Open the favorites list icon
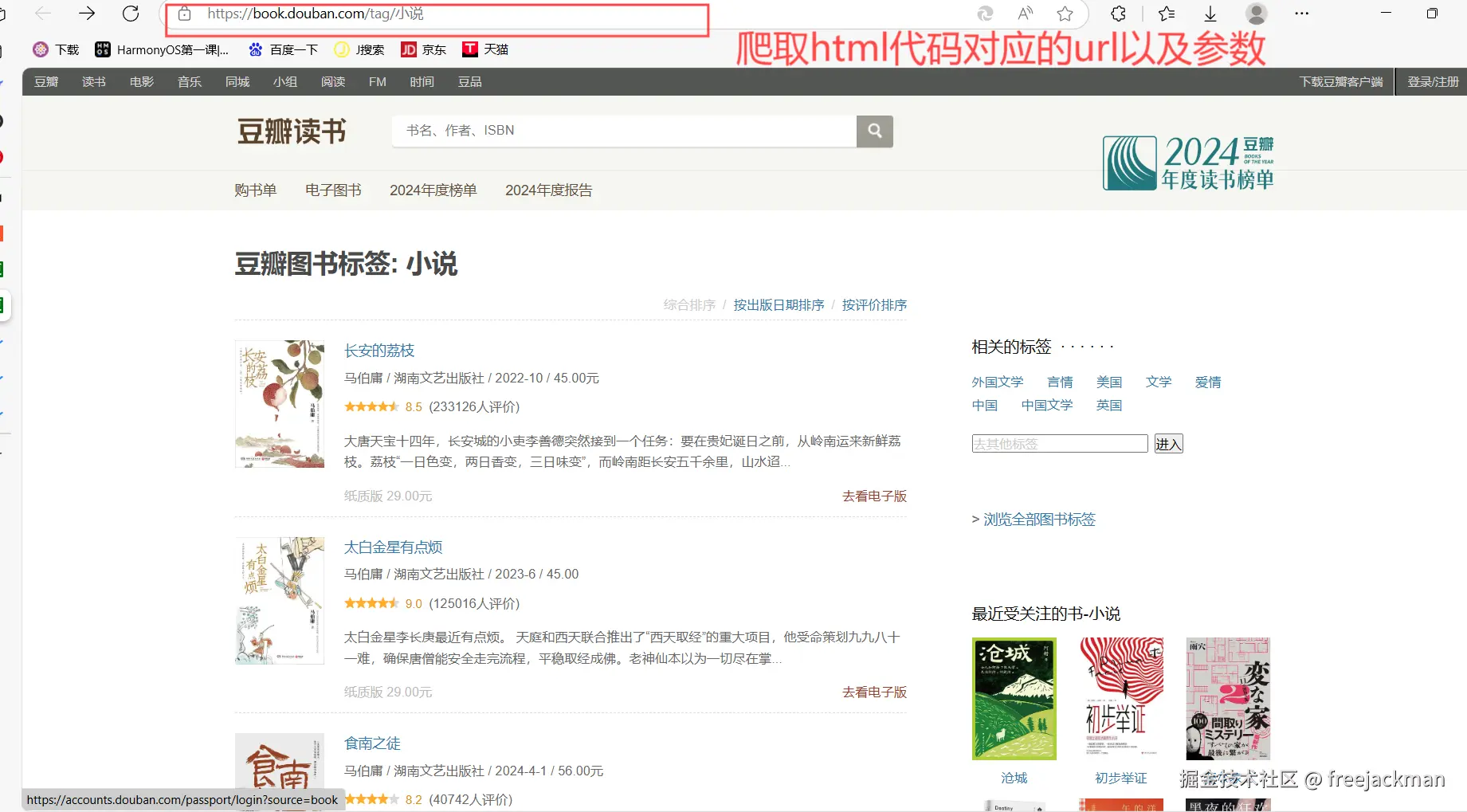The height and width of the screenshot is (812, 1467). point(1167,14)
